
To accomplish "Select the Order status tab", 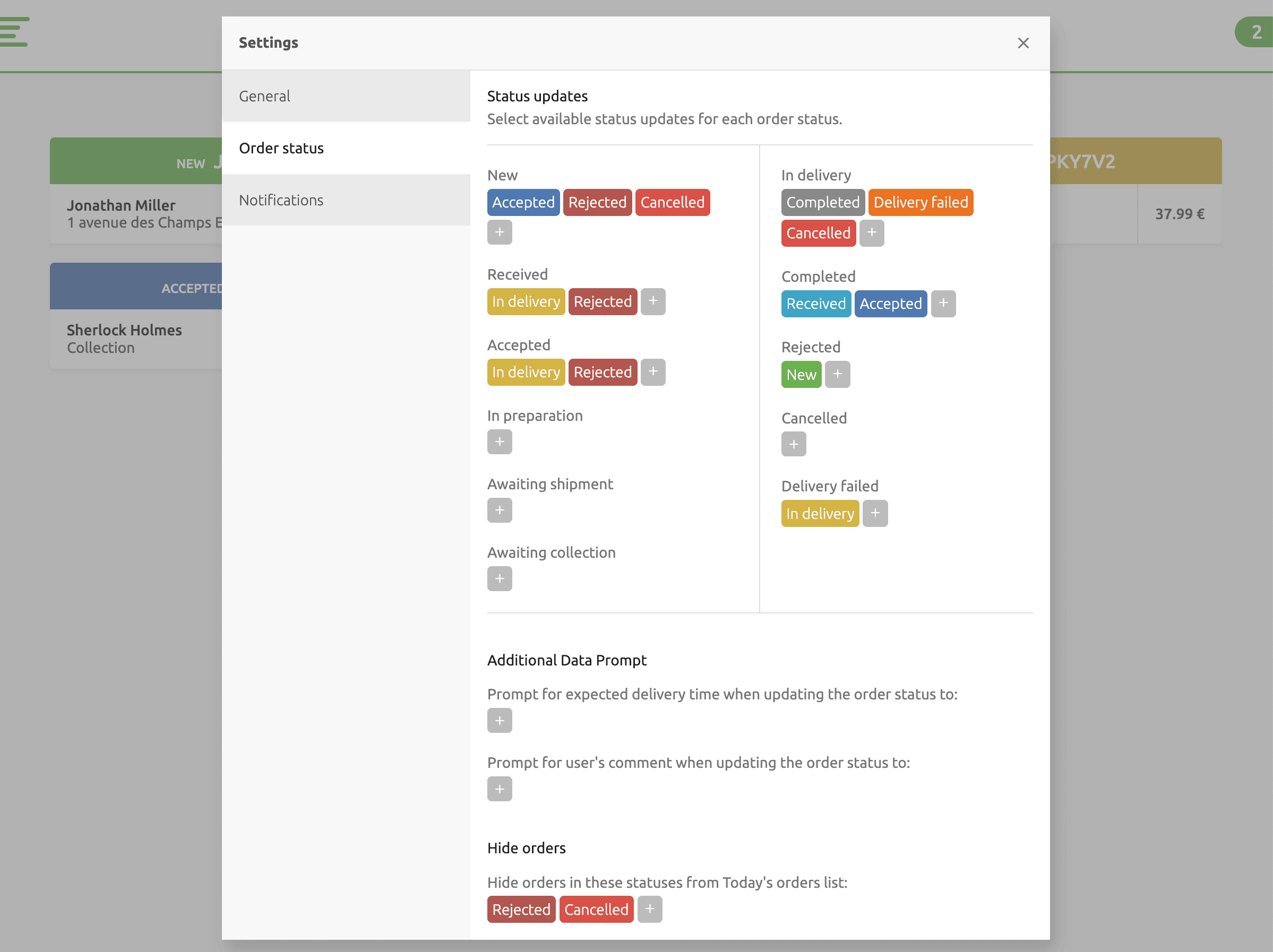I will point(345,149).
